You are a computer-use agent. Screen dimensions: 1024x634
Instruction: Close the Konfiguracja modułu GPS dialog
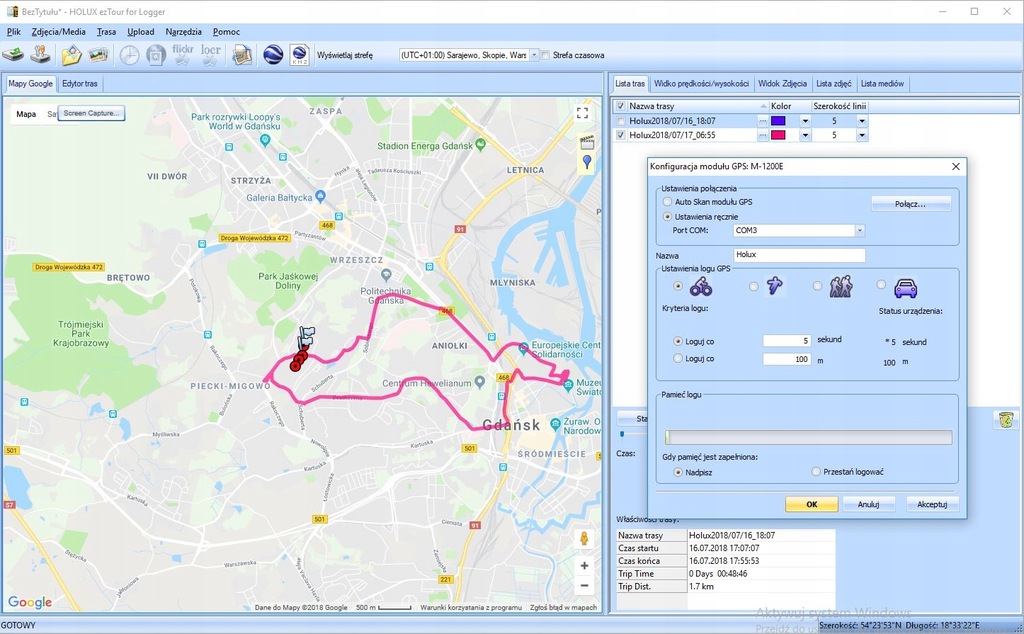point(955,166)
